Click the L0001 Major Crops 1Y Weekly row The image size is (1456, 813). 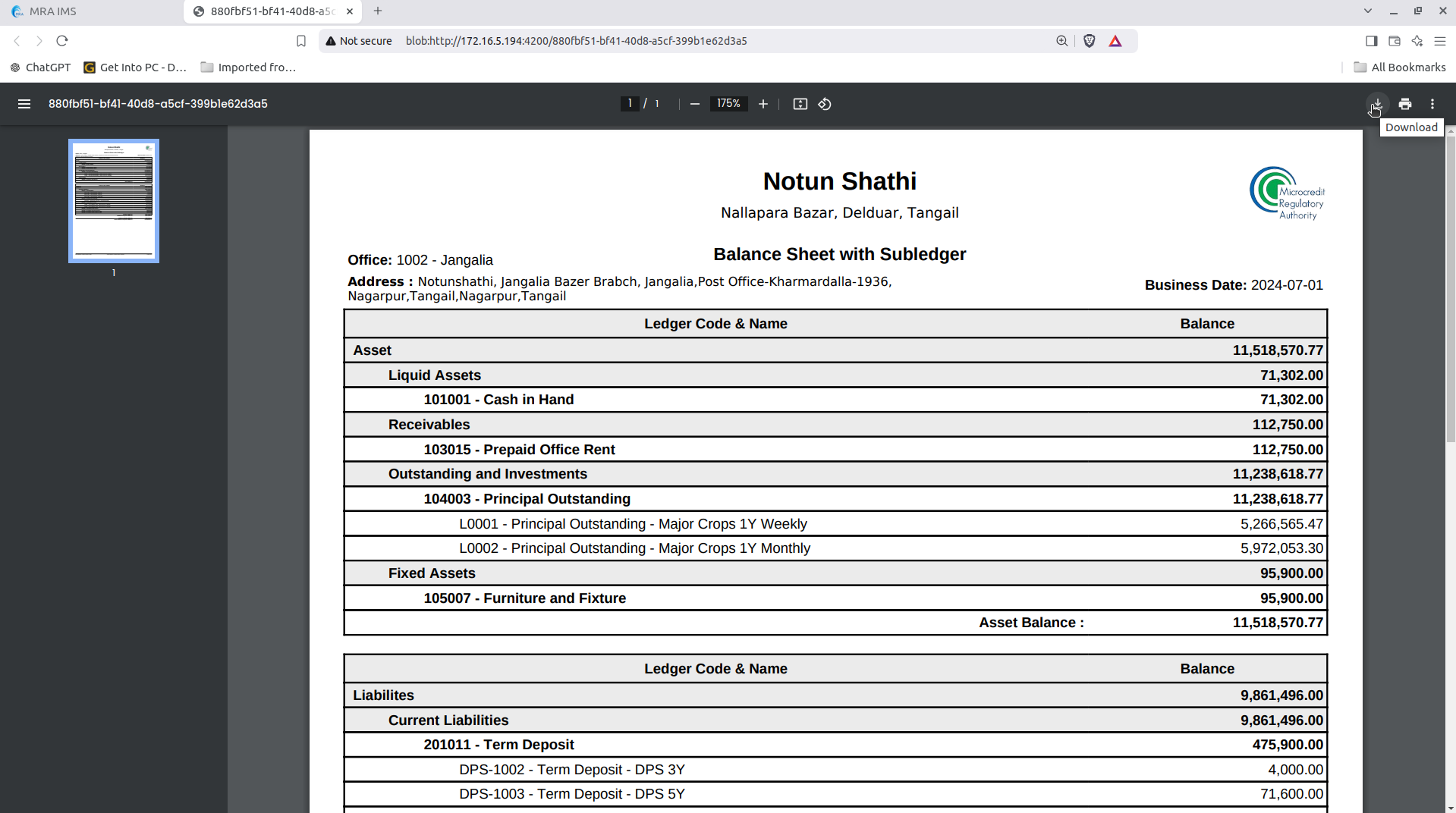(835, 524)
